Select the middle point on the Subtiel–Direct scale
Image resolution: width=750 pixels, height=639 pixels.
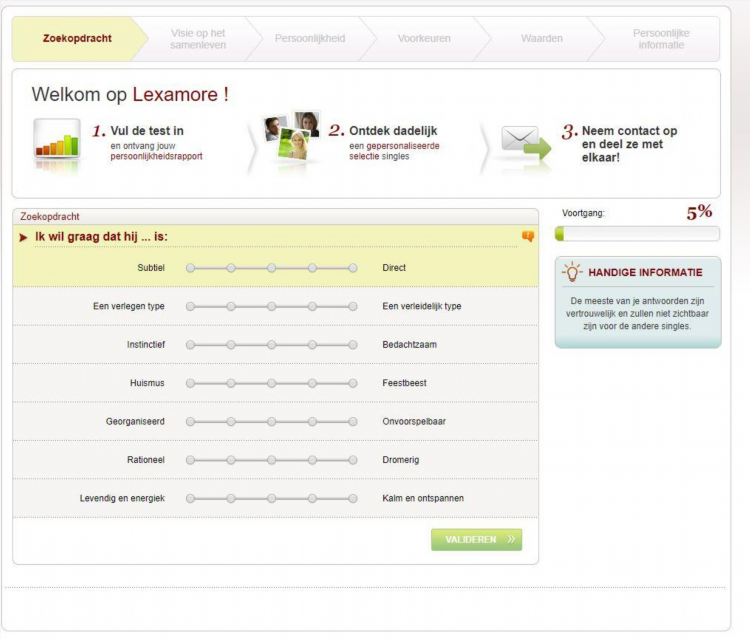[x=272, y=268]
